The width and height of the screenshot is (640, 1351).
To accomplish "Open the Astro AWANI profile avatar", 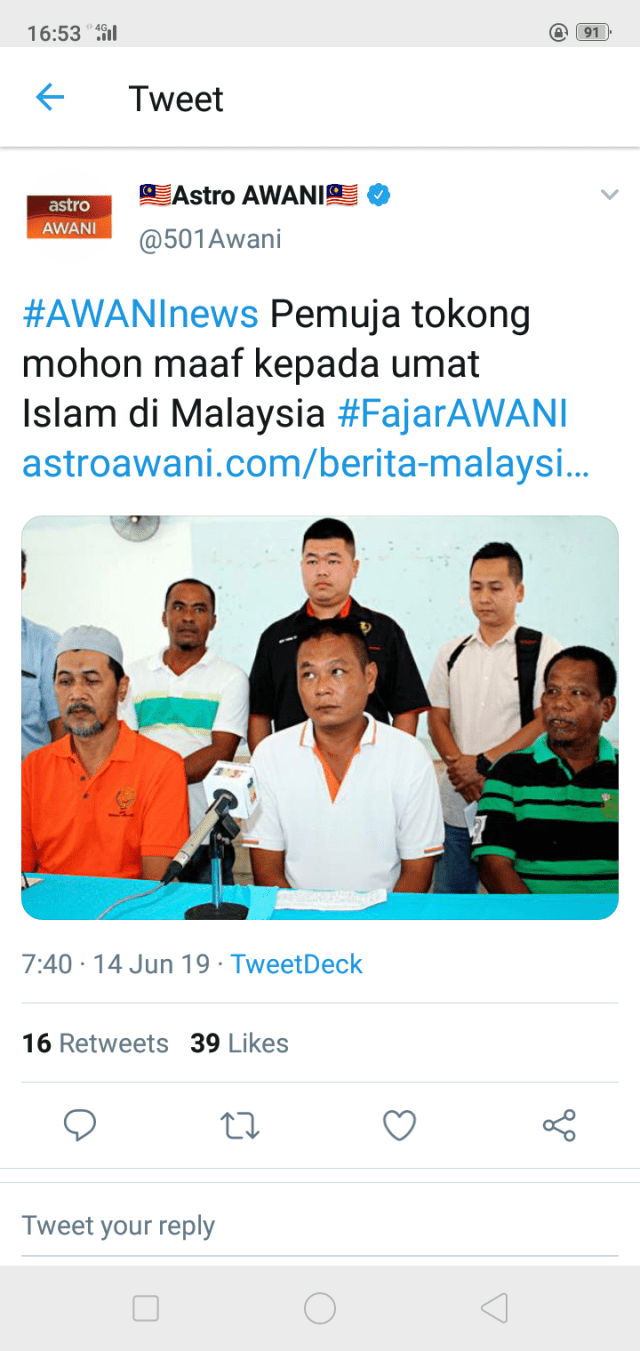I will pos(69,216).
